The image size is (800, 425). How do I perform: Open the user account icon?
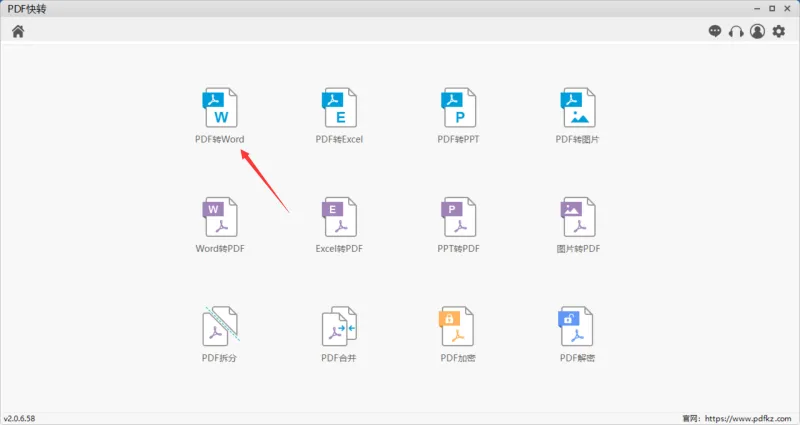point(757,32)
